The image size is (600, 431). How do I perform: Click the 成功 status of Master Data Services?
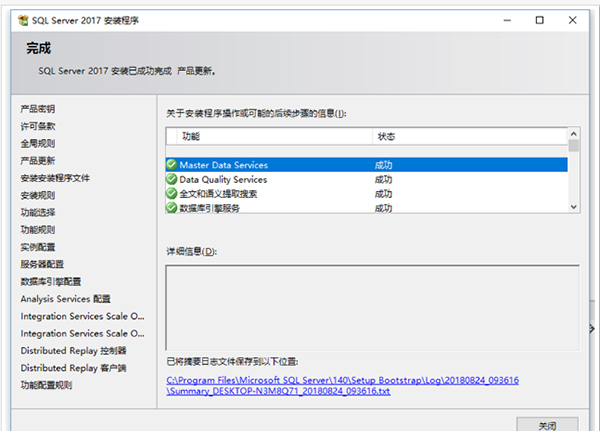383,165
